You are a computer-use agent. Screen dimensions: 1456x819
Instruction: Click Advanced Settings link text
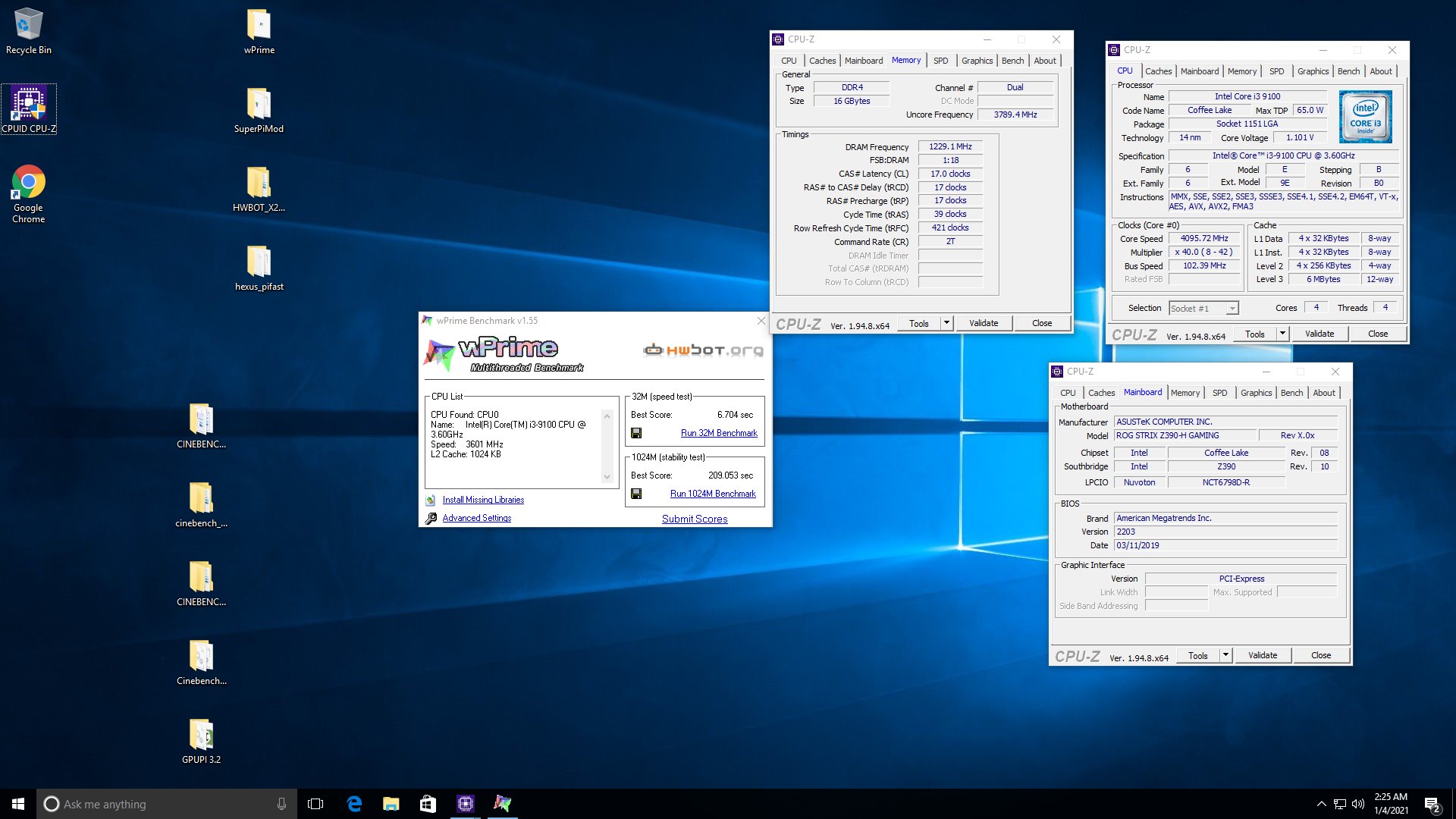(477, 518)
